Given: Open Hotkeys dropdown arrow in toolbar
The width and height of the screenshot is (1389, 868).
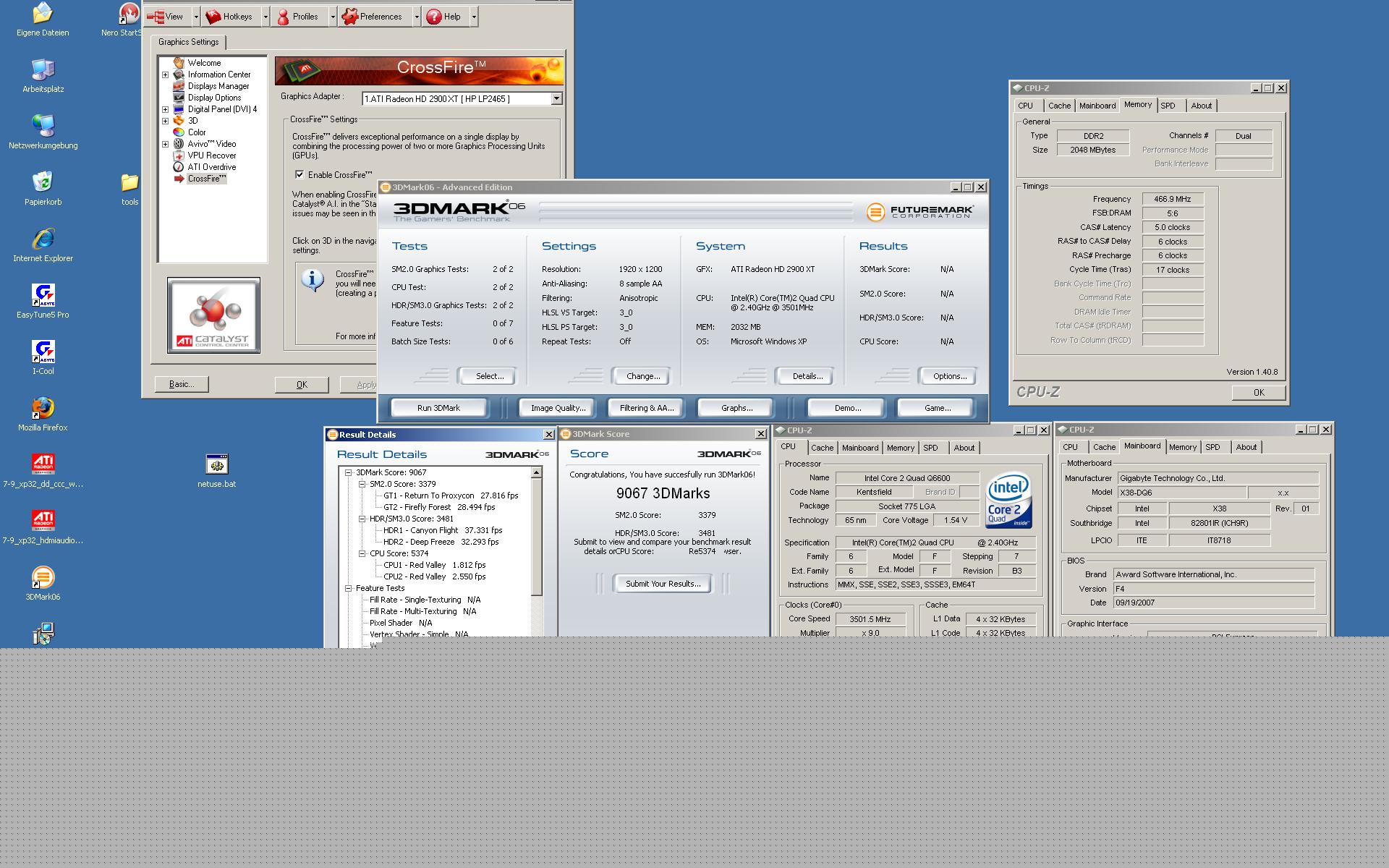Looking at the screenshot, I should pos(266,16).
